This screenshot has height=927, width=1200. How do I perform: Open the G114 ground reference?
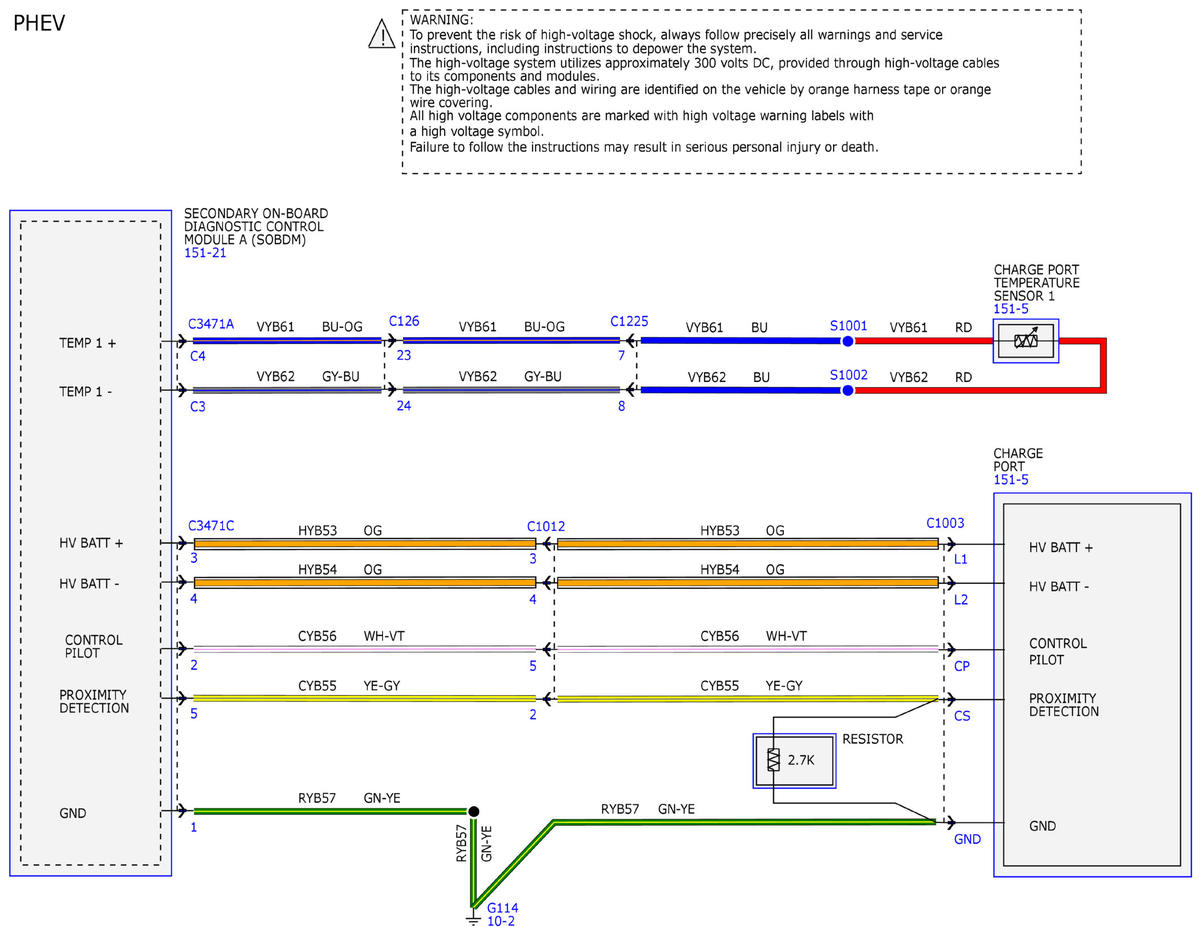pos(502,908)
